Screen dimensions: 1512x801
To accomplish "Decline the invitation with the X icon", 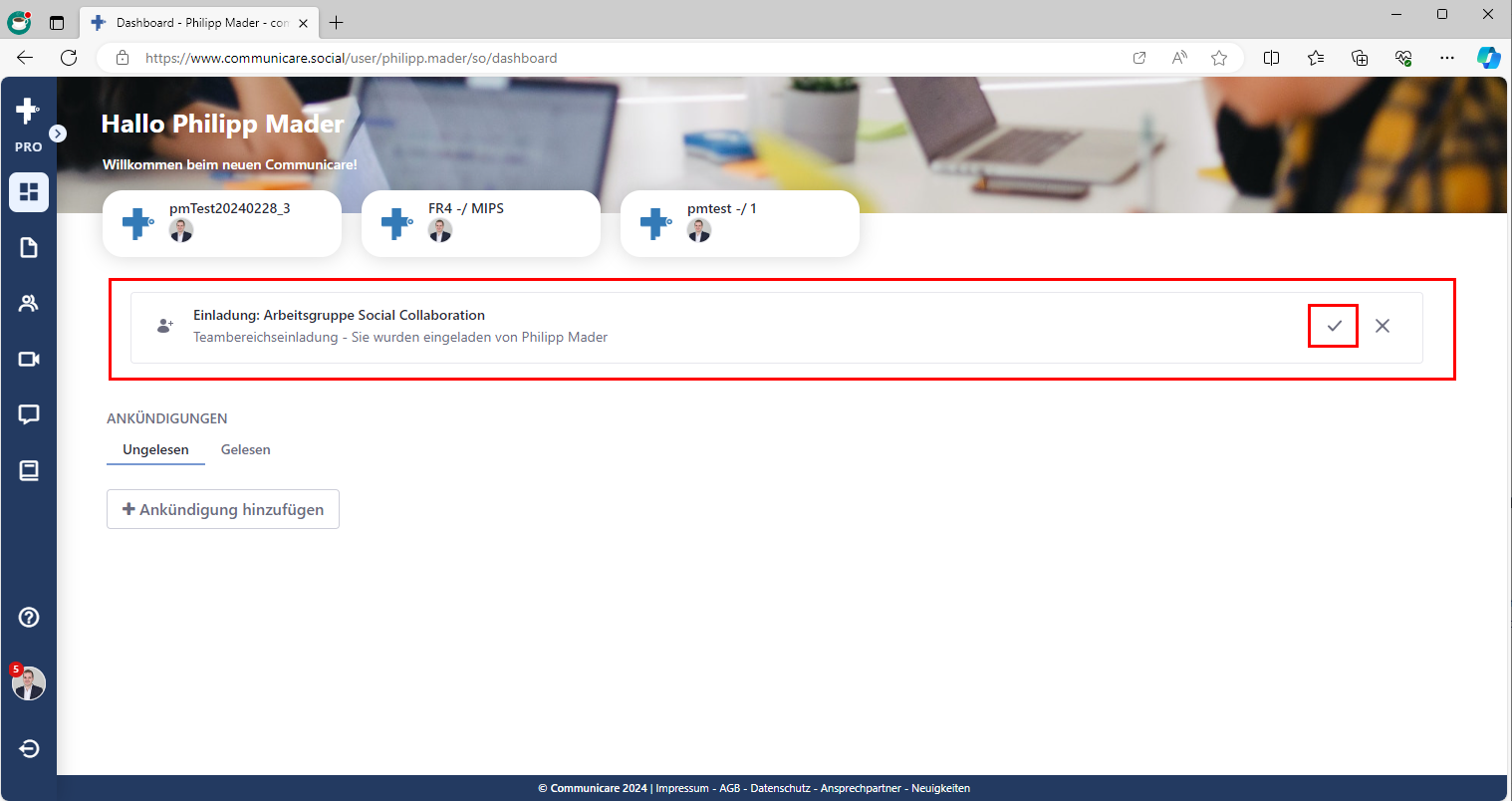I will 1383,326.
